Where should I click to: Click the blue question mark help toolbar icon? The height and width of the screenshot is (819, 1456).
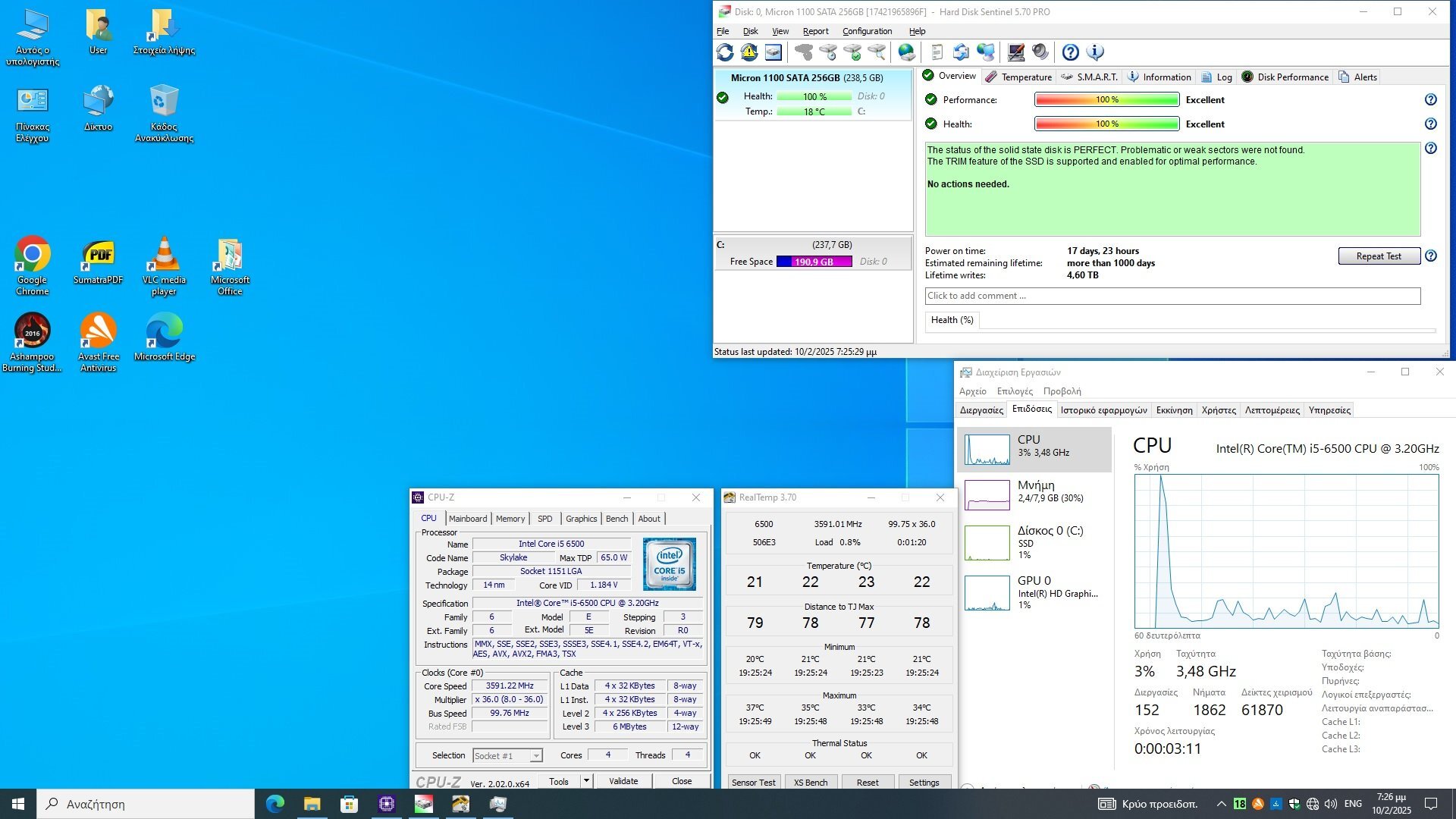click(1071, 52)
